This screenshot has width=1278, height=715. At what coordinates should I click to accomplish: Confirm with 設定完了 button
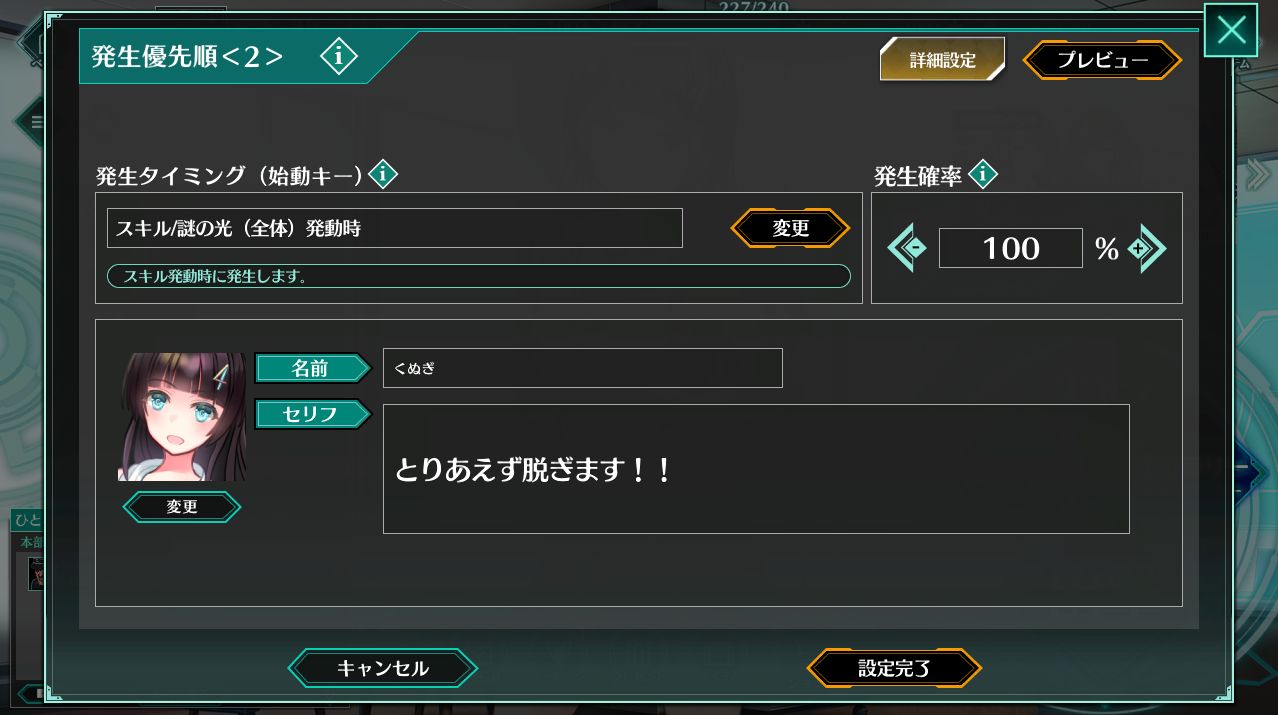(894, 668)
